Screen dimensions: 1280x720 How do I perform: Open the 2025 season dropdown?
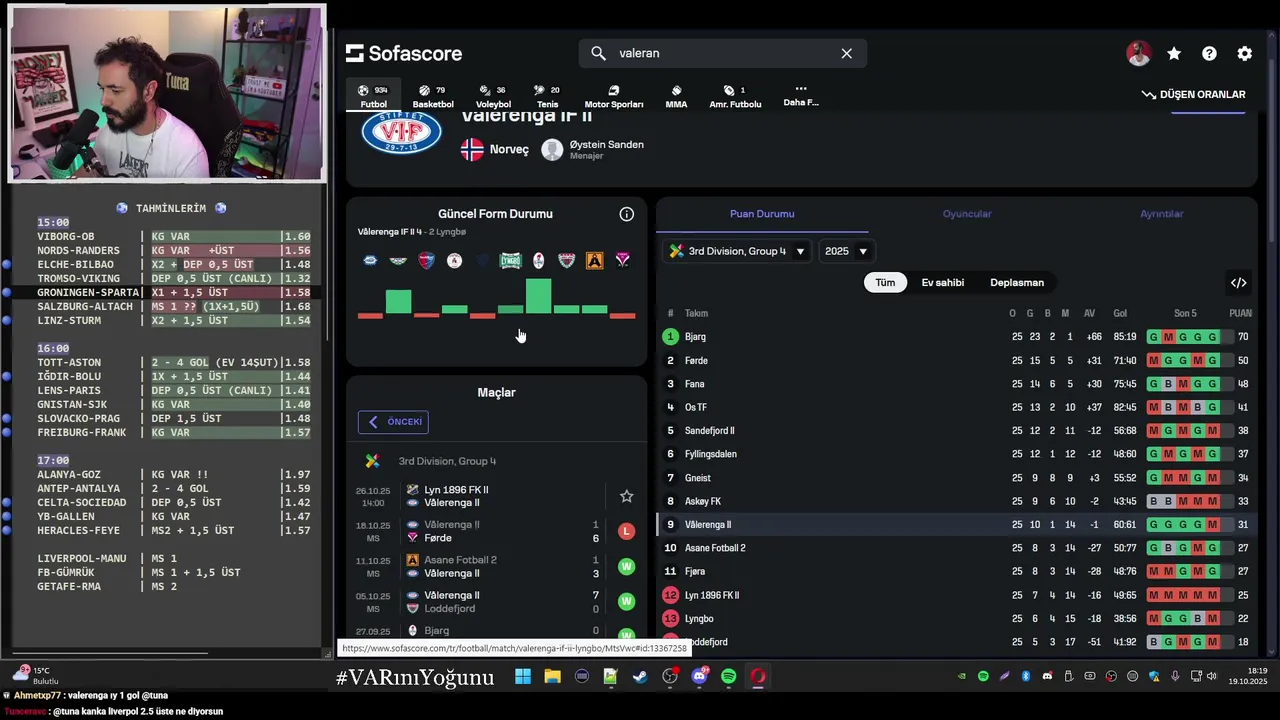(x=846, y=251)
